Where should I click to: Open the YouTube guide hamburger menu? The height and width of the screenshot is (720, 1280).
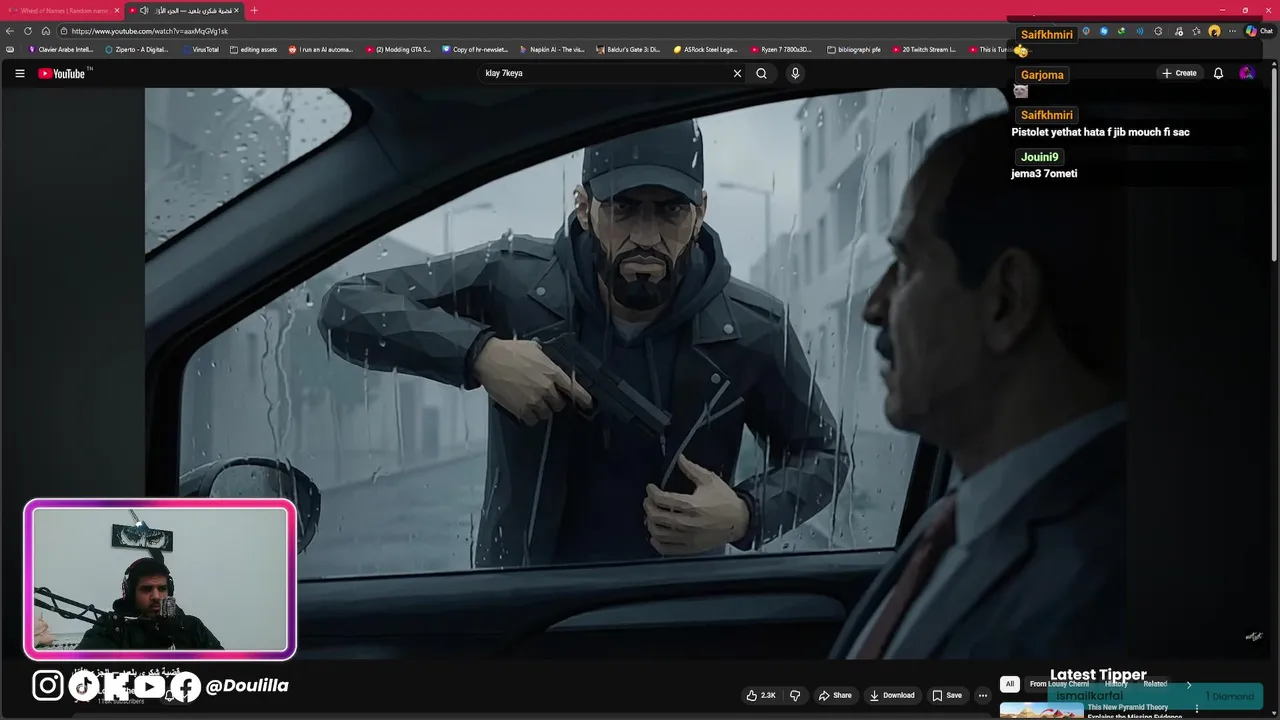tap(19, 73)
